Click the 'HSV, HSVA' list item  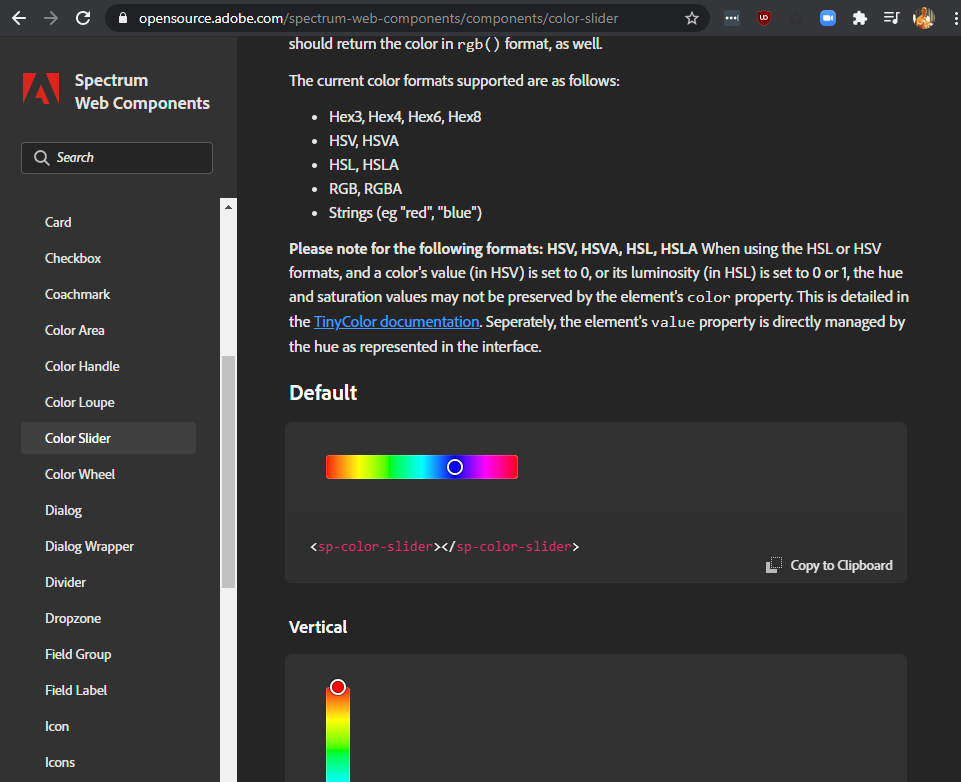tap(364, 141)
